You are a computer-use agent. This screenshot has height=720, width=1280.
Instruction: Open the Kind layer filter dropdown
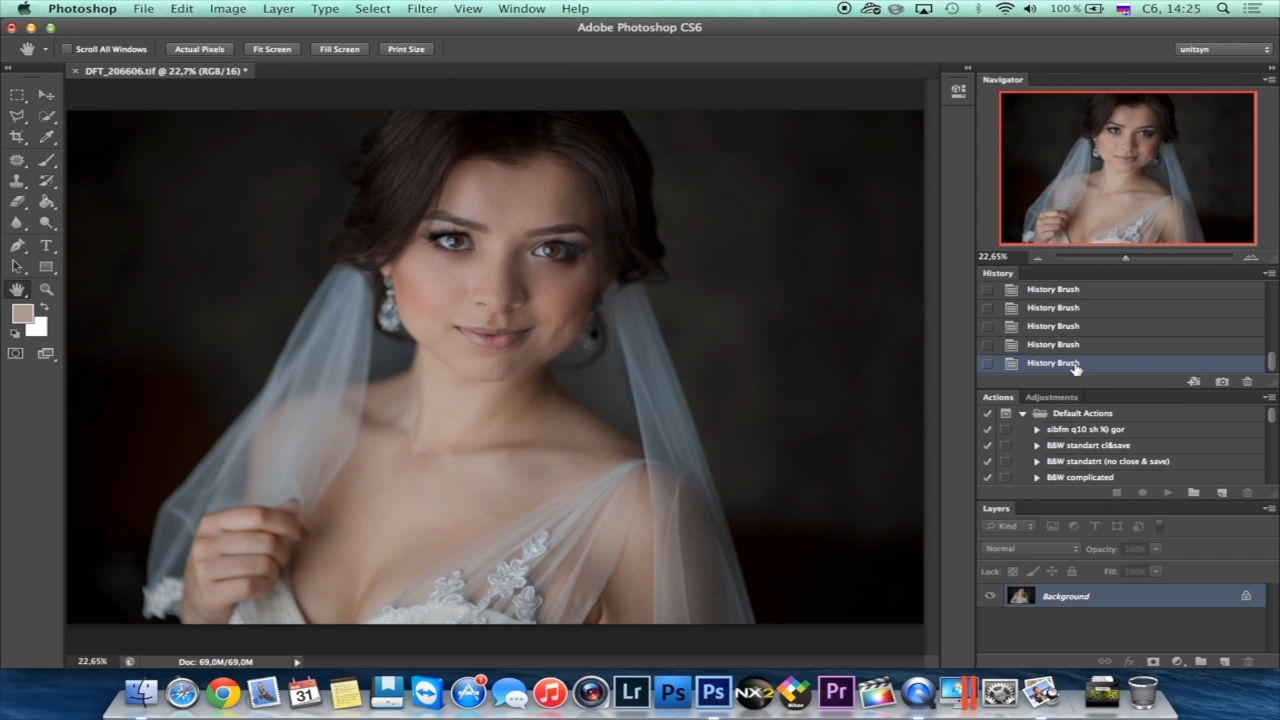[x=1010, y=526]
